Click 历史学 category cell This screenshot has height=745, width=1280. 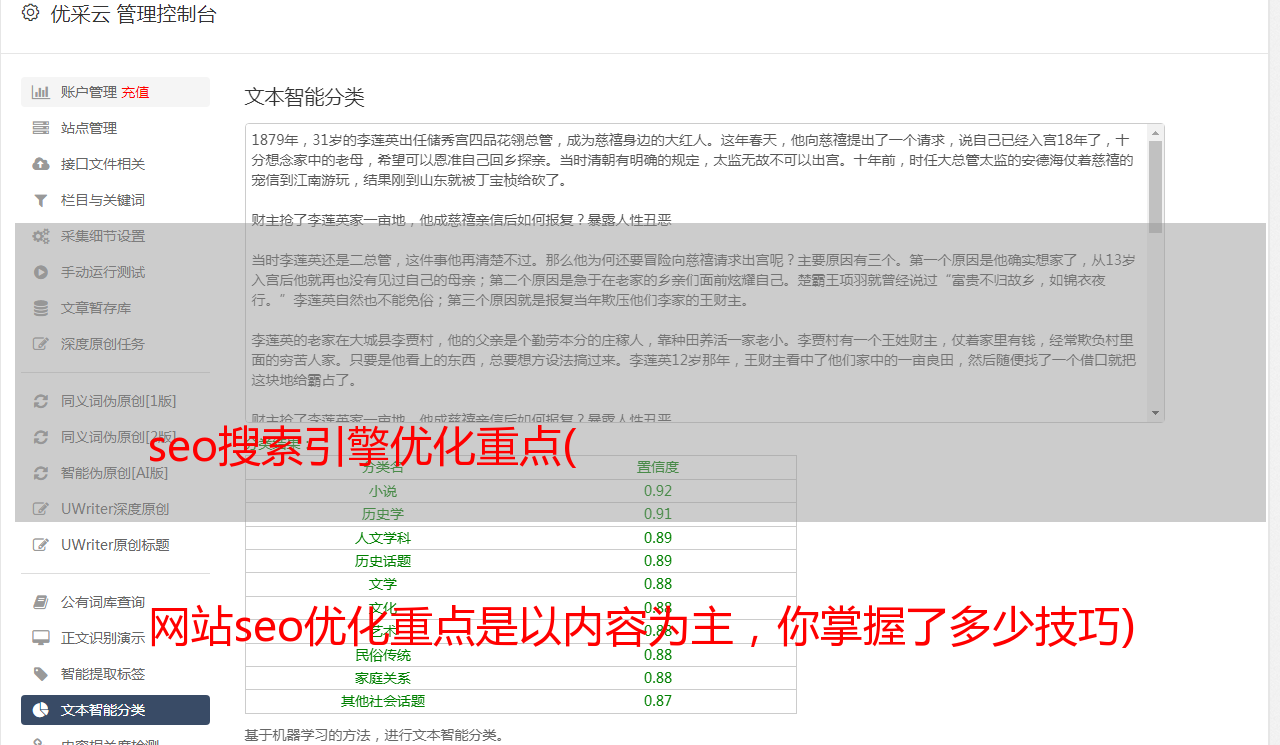[x=383, y=514]
